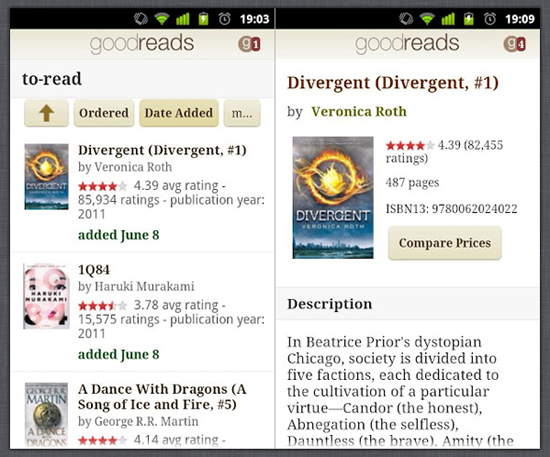
Task: Select the Date Added sort option
Action: (179, 113)
